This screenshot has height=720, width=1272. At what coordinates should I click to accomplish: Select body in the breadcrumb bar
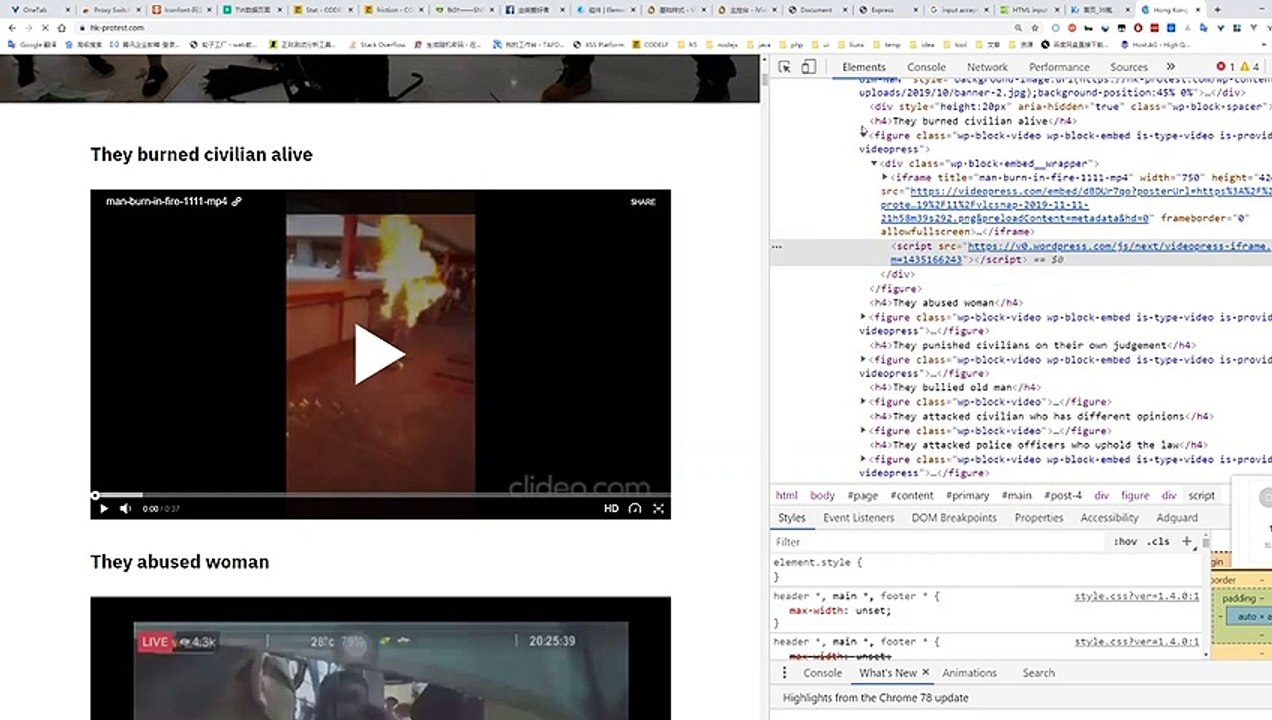822,495
